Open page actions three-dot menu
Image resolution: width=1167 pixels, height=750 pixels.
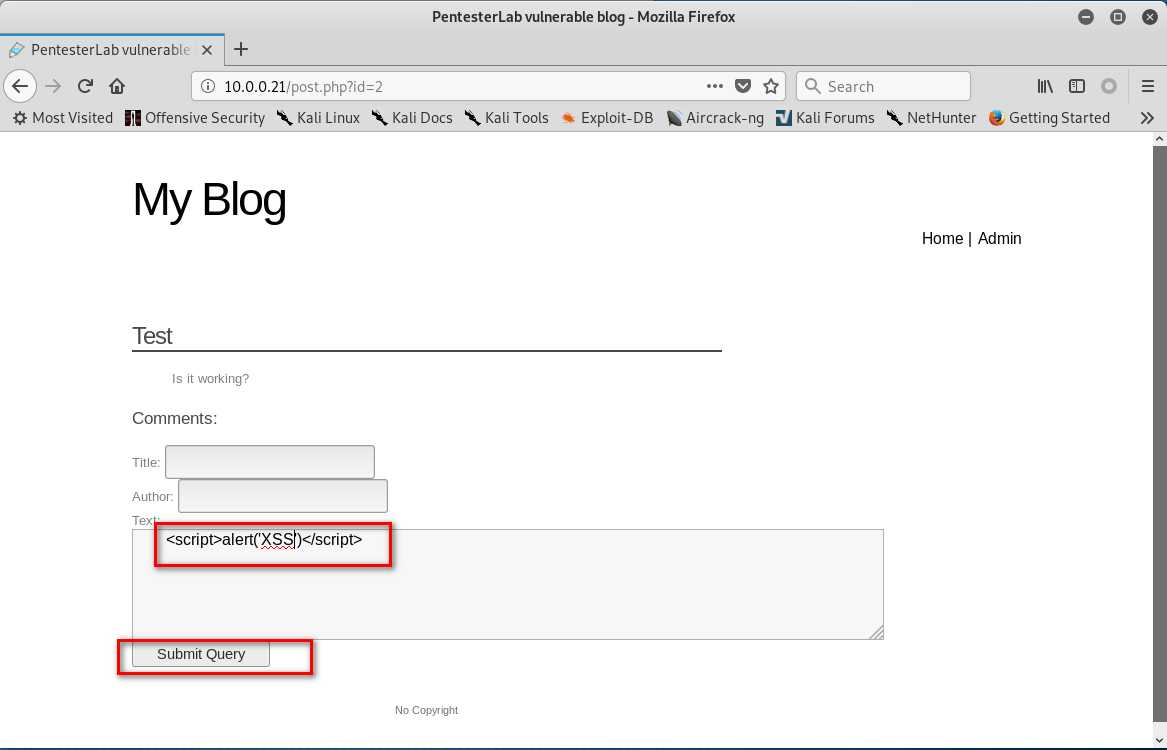[x=714, y=86]
